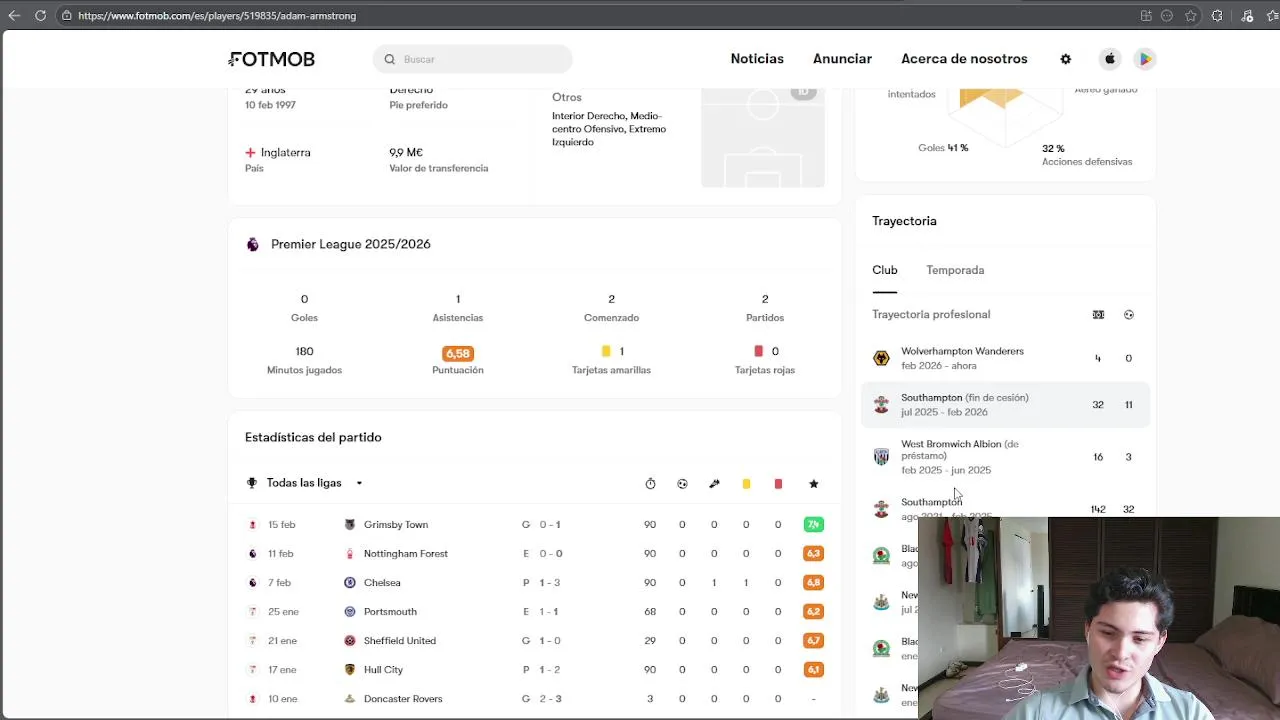The width and height of the screenshot is (1280, 720).
Task: Click the 9,9 M€ transfer value
Action: pyautogui.click(x=406, y=153)
